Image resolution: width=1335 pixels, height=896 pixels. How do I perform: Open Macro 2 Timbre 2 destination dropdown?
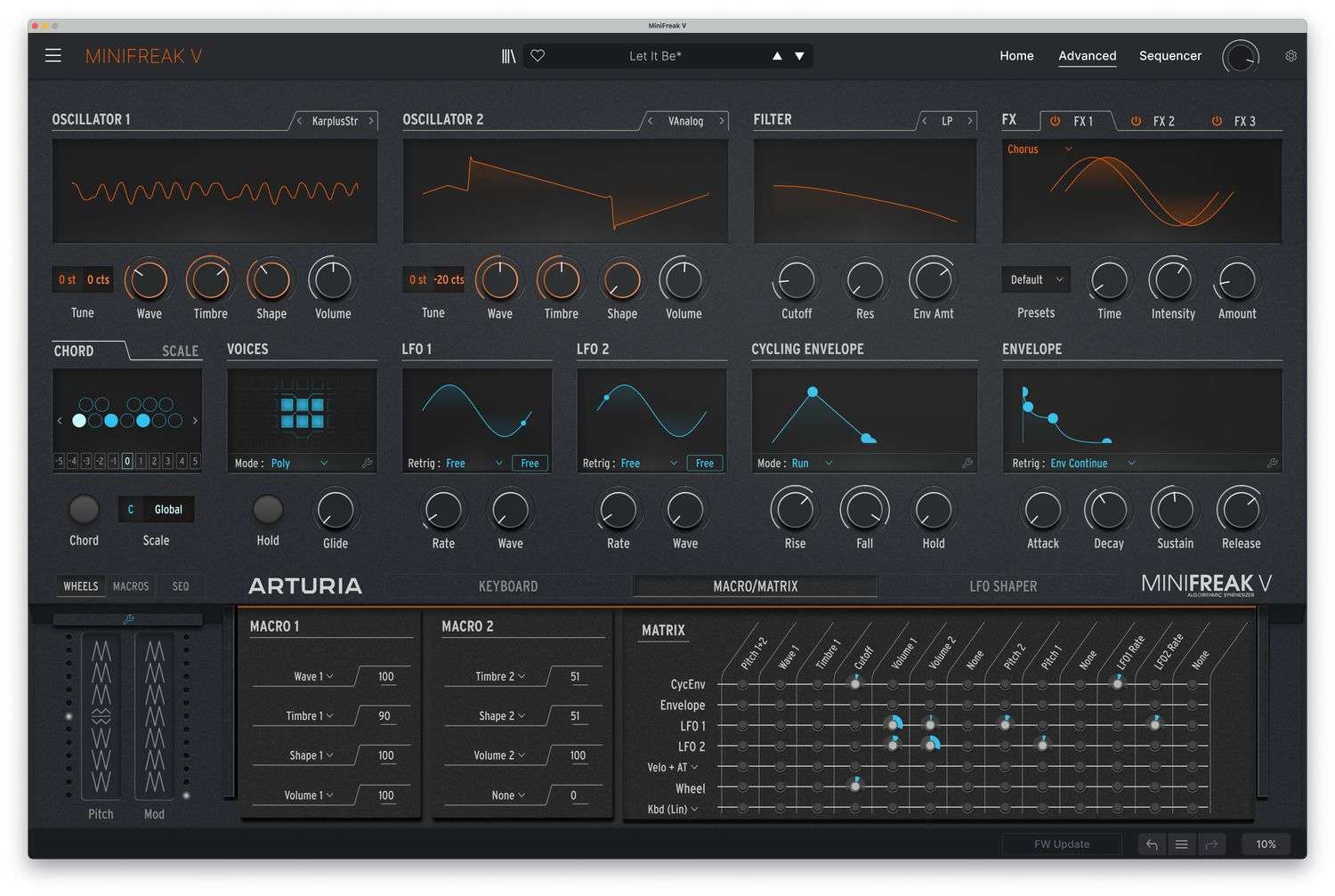click(500, 676)
